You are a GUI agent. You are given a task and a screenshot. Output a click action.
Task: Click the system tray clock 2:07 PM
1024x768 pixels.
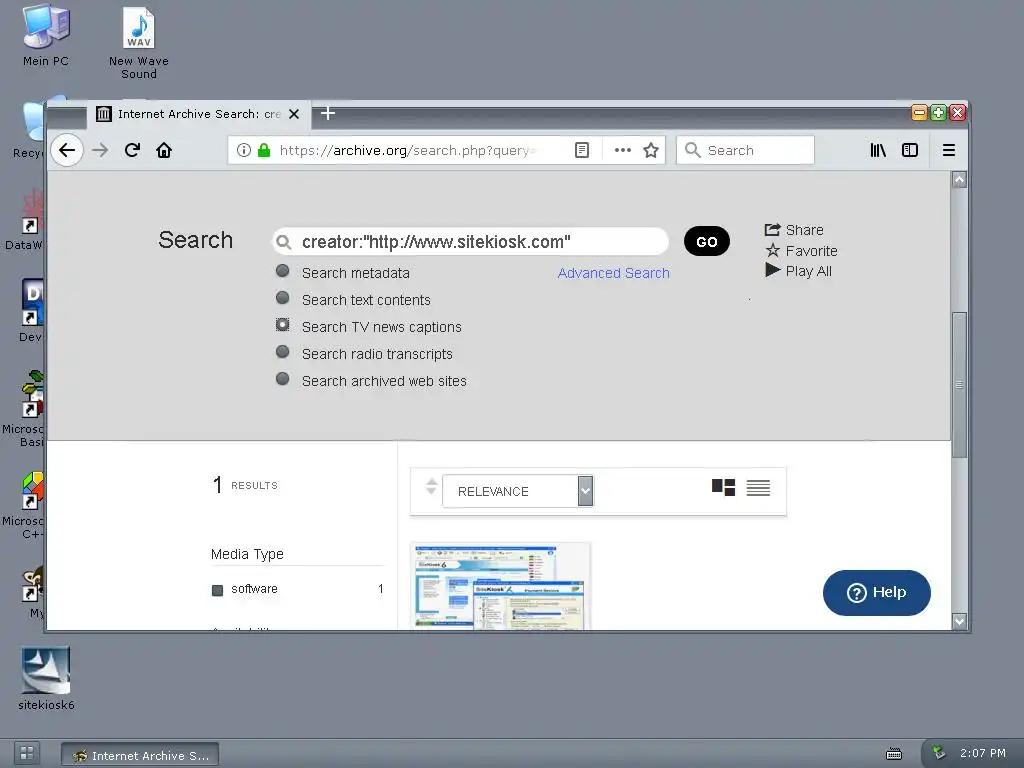click(x=982, y=753)
